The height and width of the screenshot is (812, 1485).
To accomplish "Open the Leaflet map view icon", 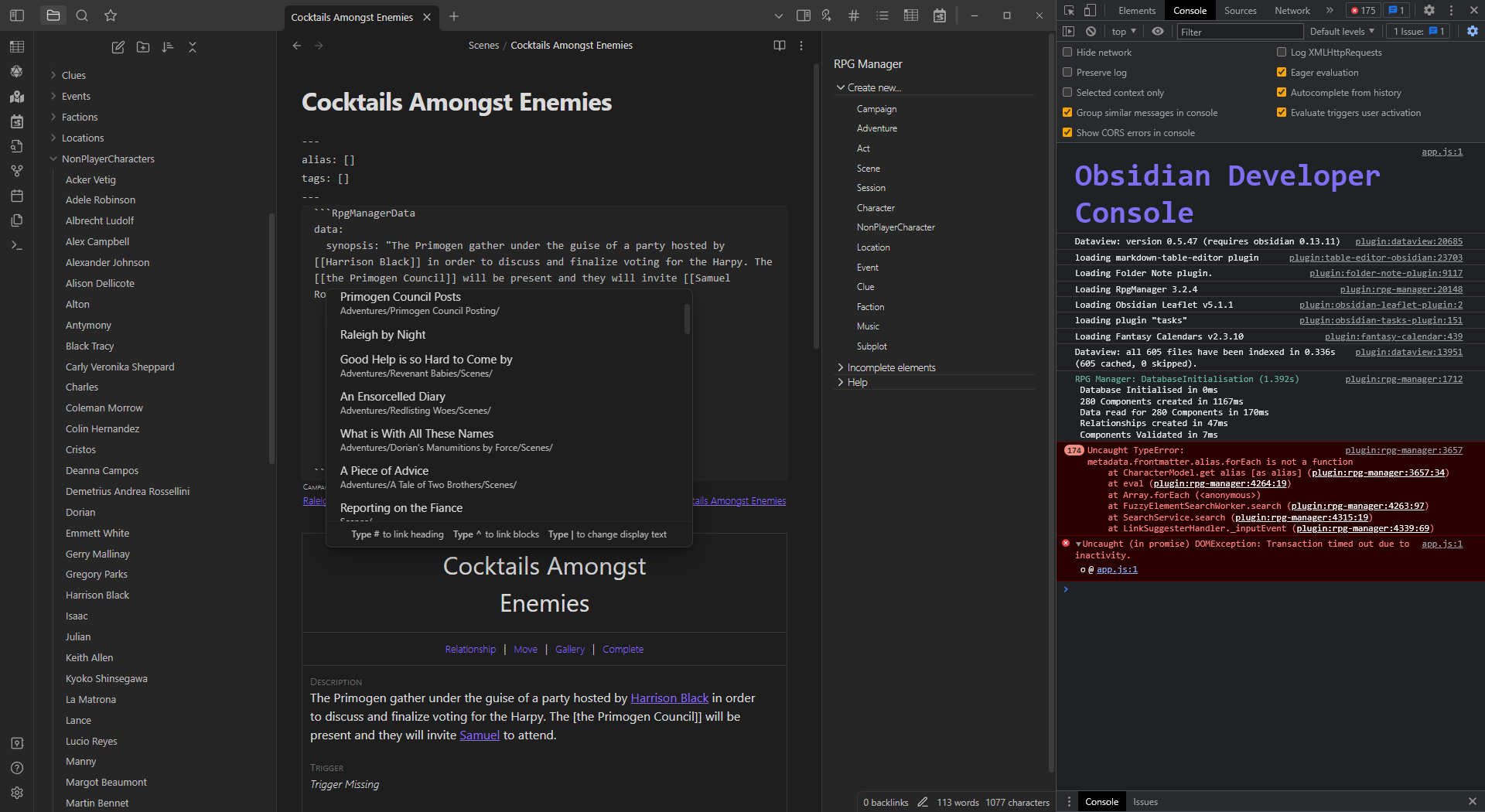I will [17, 97].
